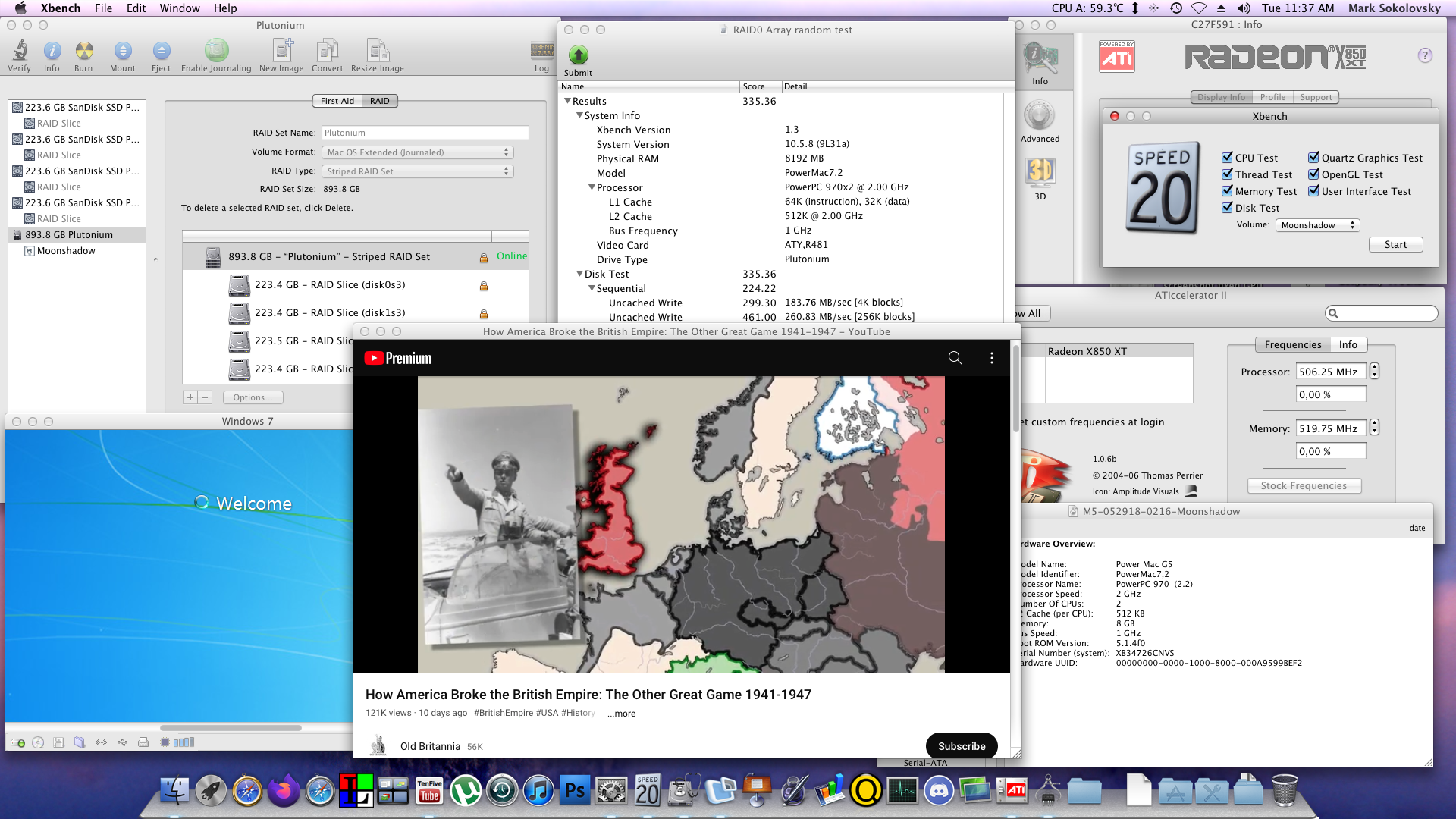
Task: Toggle the Disk Test checkbox
Action: click(x=1227, y=208)
